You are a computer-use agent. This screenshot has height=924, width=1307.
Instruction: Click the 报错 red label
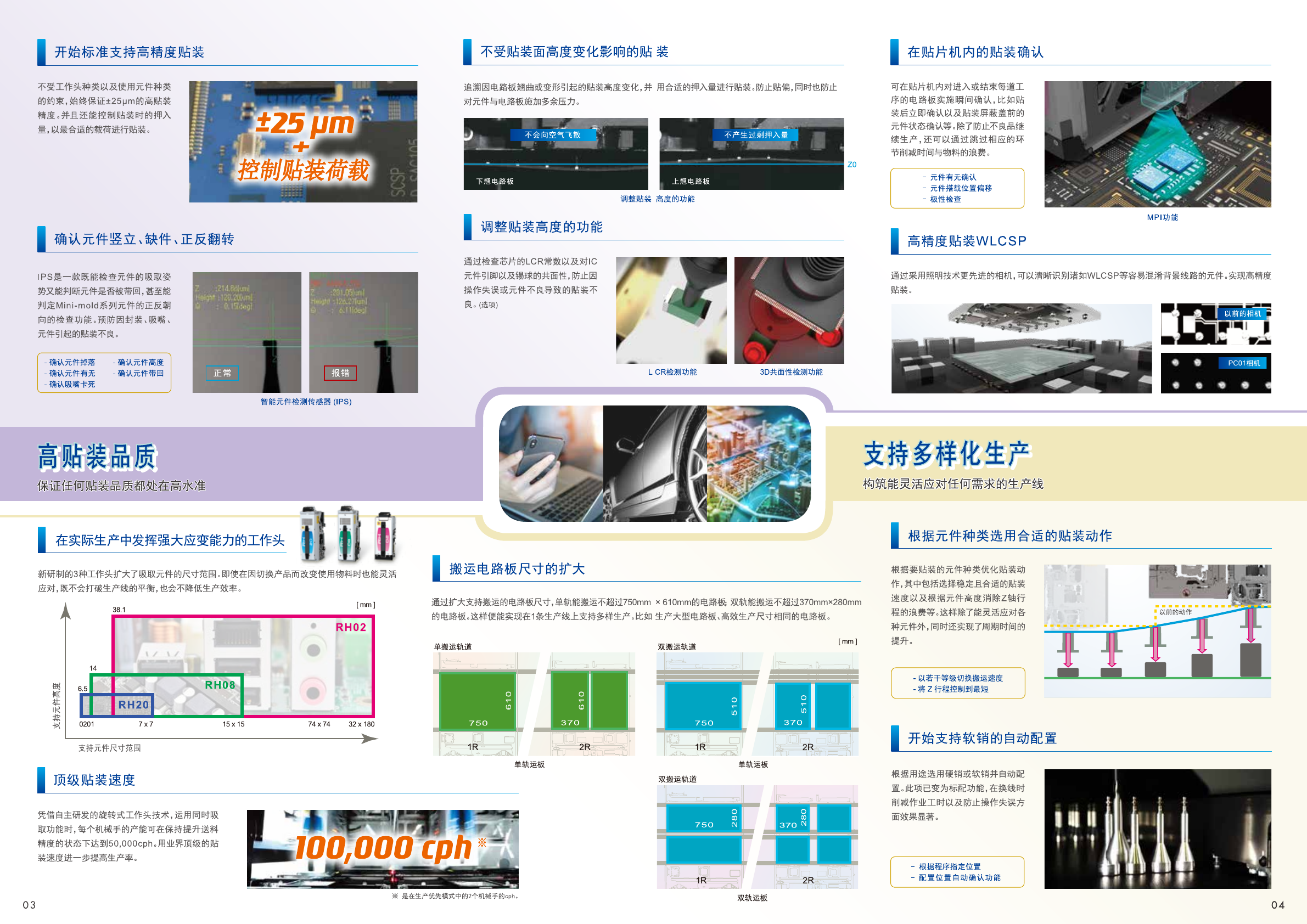click(340, 373)
